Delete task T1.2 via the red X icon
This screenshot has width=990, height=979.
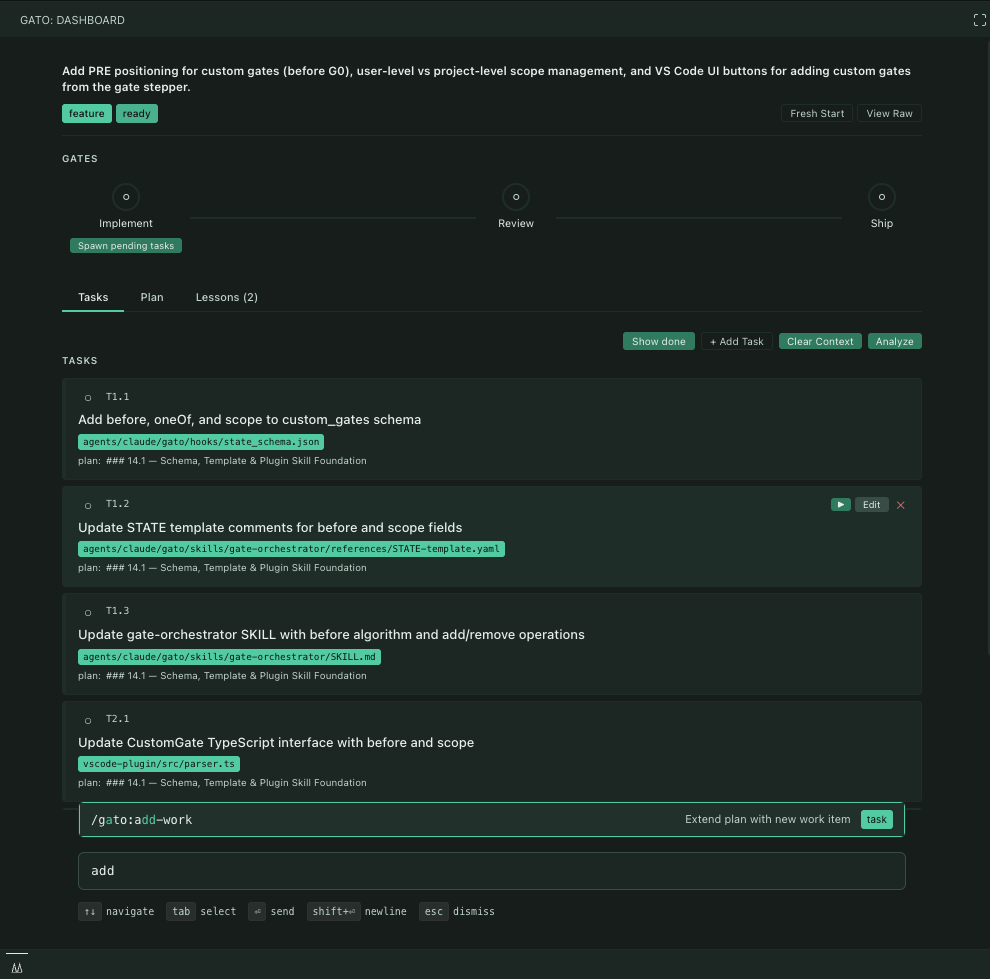point(900,504)
